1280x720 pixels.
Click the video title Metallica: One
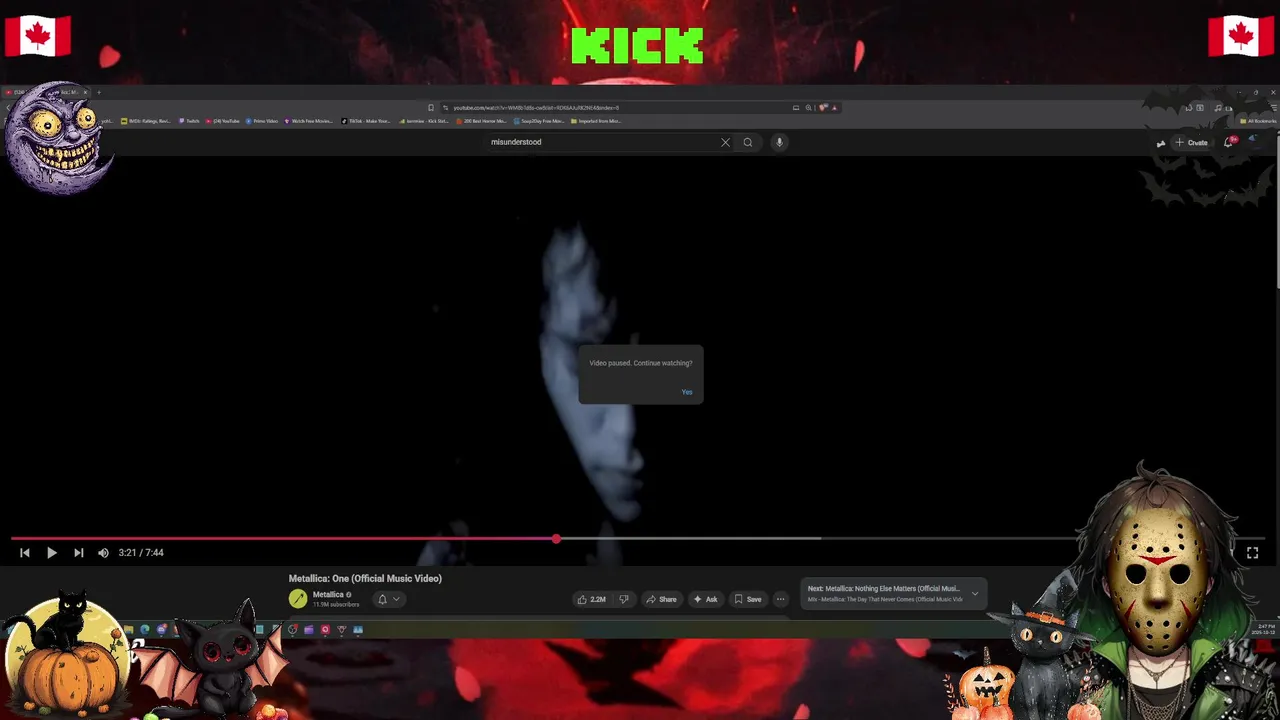[365, 578]
